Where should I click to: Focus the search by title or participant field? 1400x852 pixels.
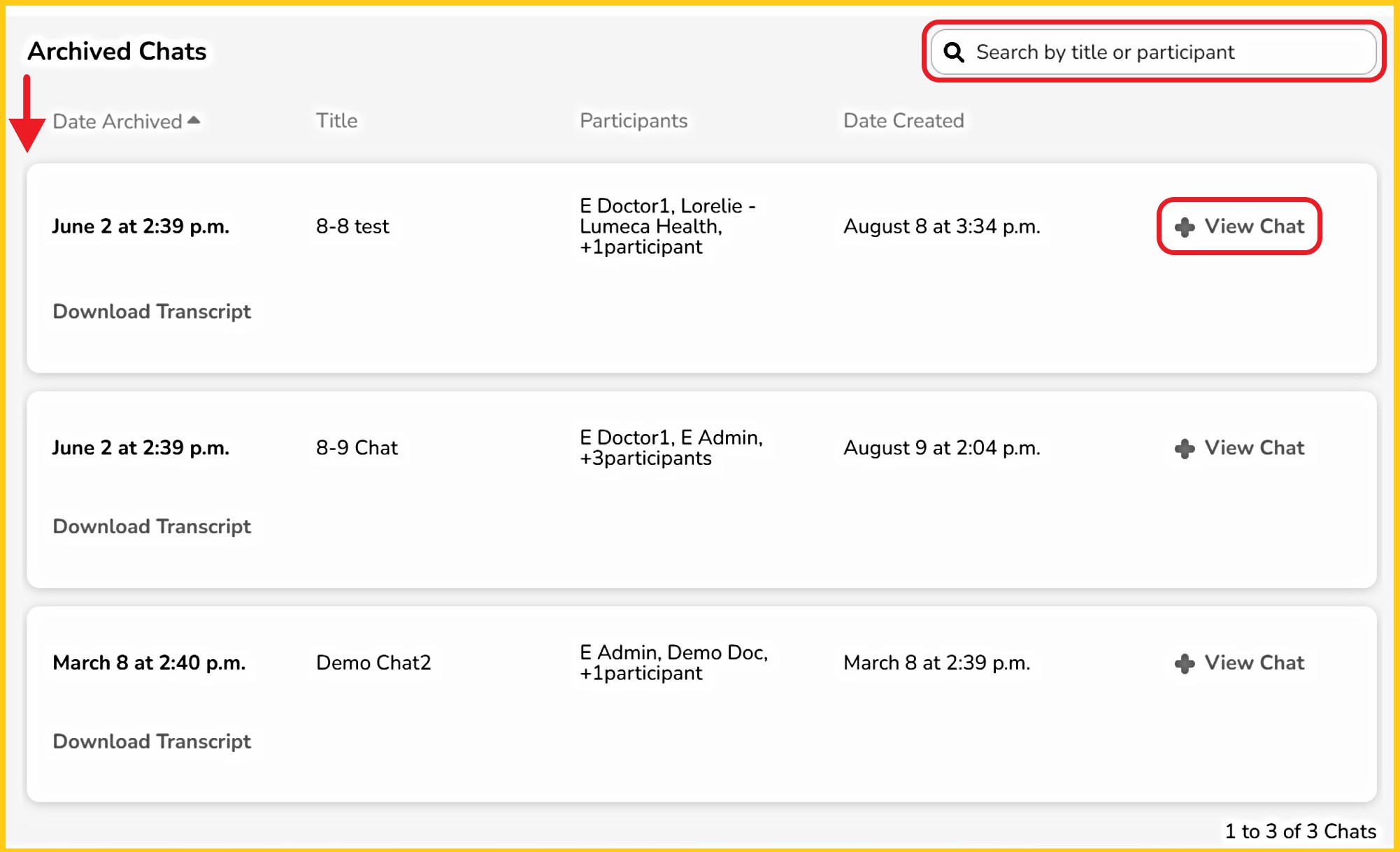pos(1161,52)
